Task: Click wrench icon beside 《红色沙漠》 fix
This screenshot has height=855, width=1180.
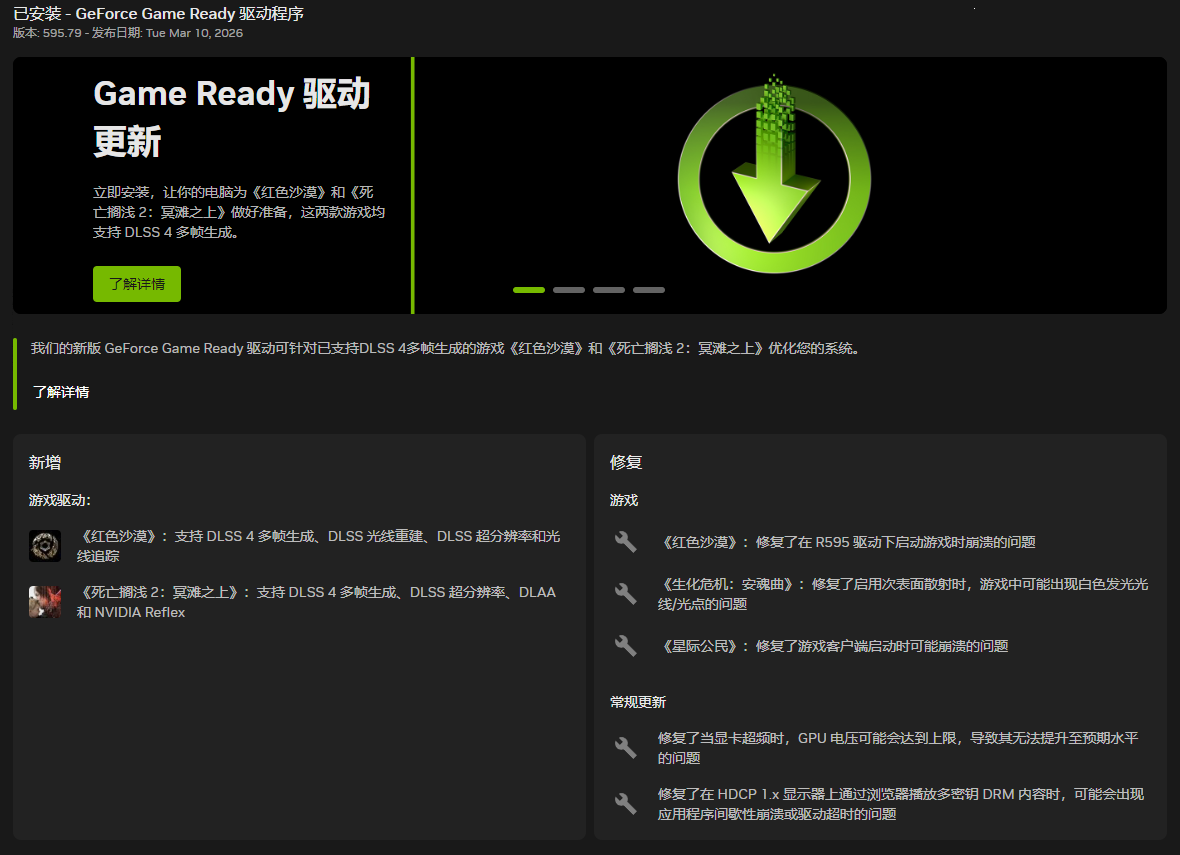Action: click(x=625, y=542)
